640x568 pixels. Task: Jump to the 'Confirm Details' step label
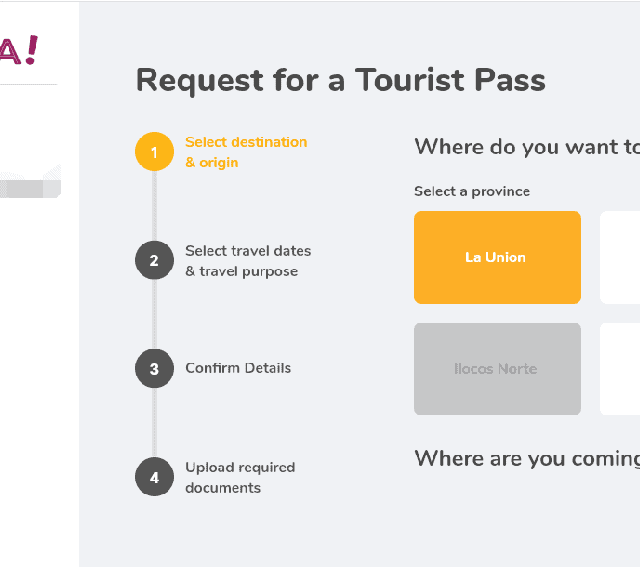tap(238, 368)
